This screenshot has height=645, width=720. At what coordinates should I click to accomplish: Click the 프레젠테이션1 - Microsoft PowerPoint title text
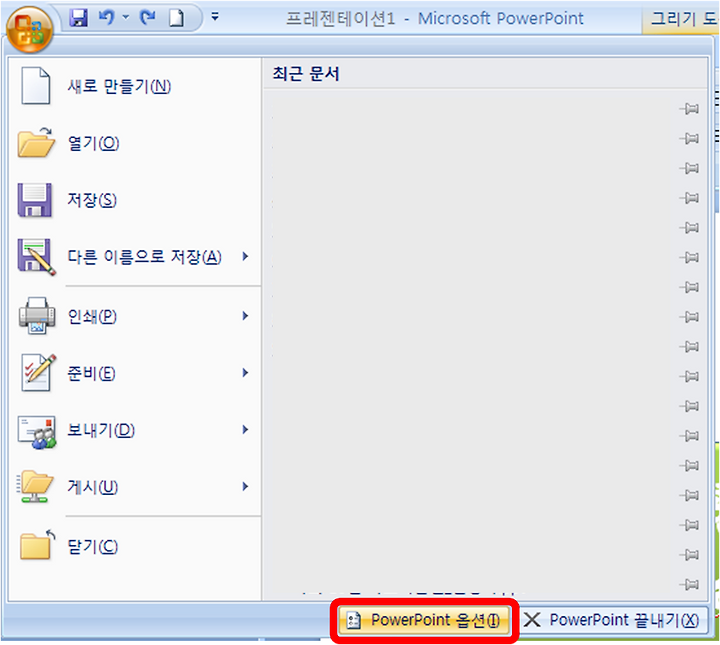434,18
